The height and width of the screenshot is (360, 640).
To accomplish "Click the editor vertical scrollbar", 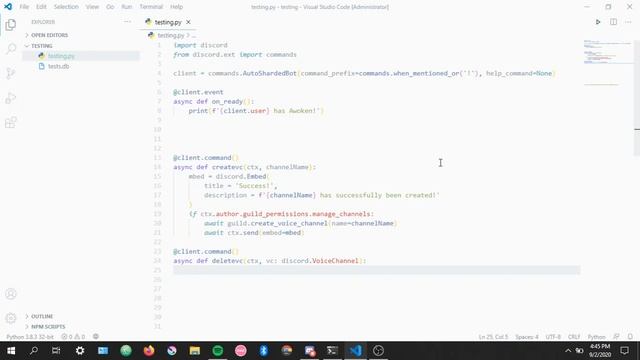I will coord(637,98).
